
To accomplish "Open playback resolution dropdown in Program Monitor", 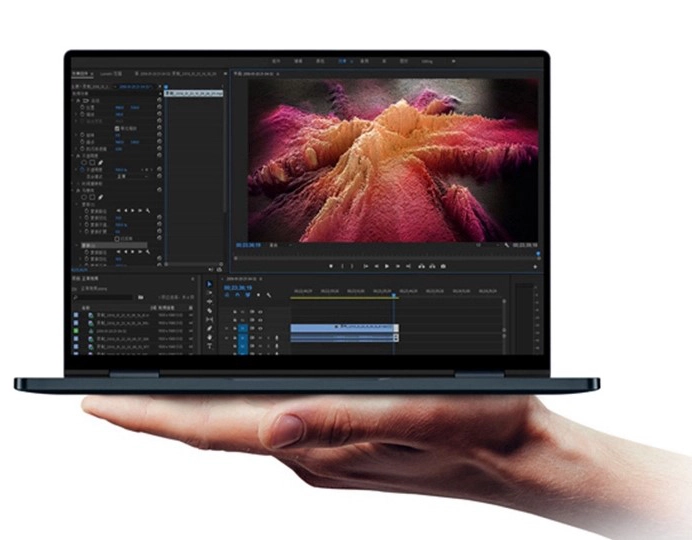I will click(488, 245).
